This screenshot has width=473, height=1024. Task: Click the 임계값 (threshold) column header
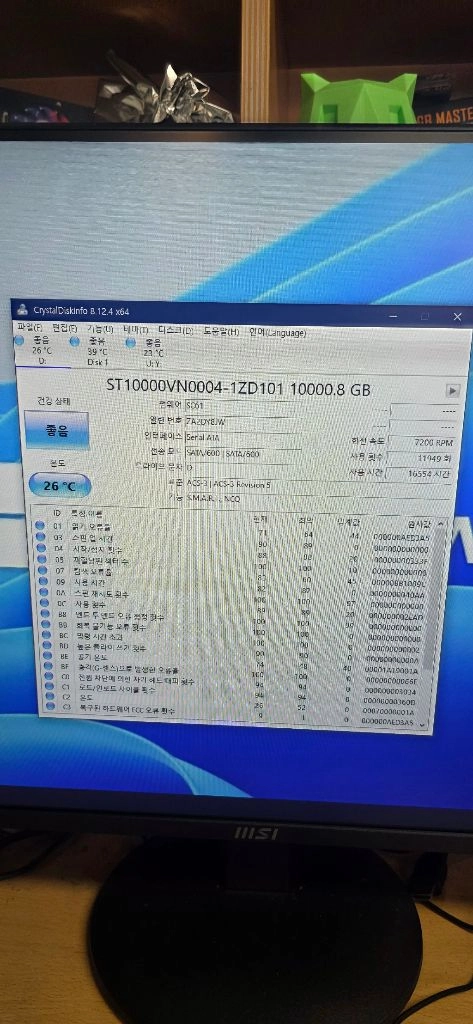pos(347,522)
